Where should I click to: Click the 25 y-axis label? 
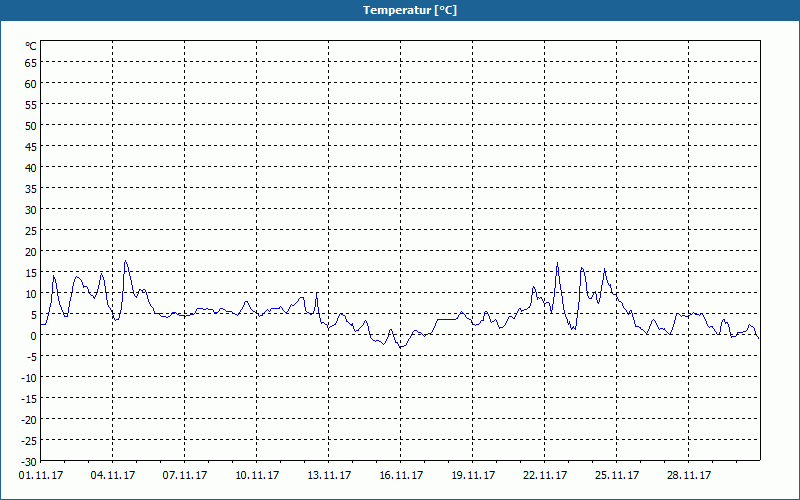31,230
